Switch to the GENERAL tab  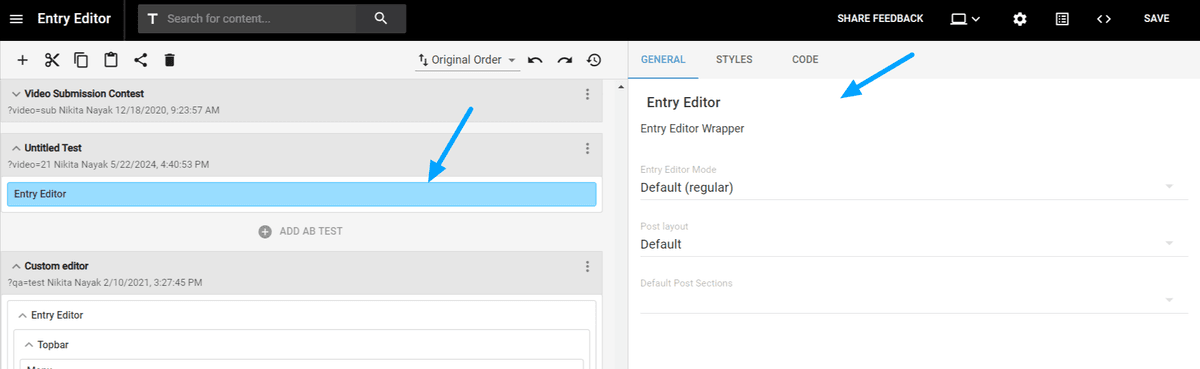[663, 60]
